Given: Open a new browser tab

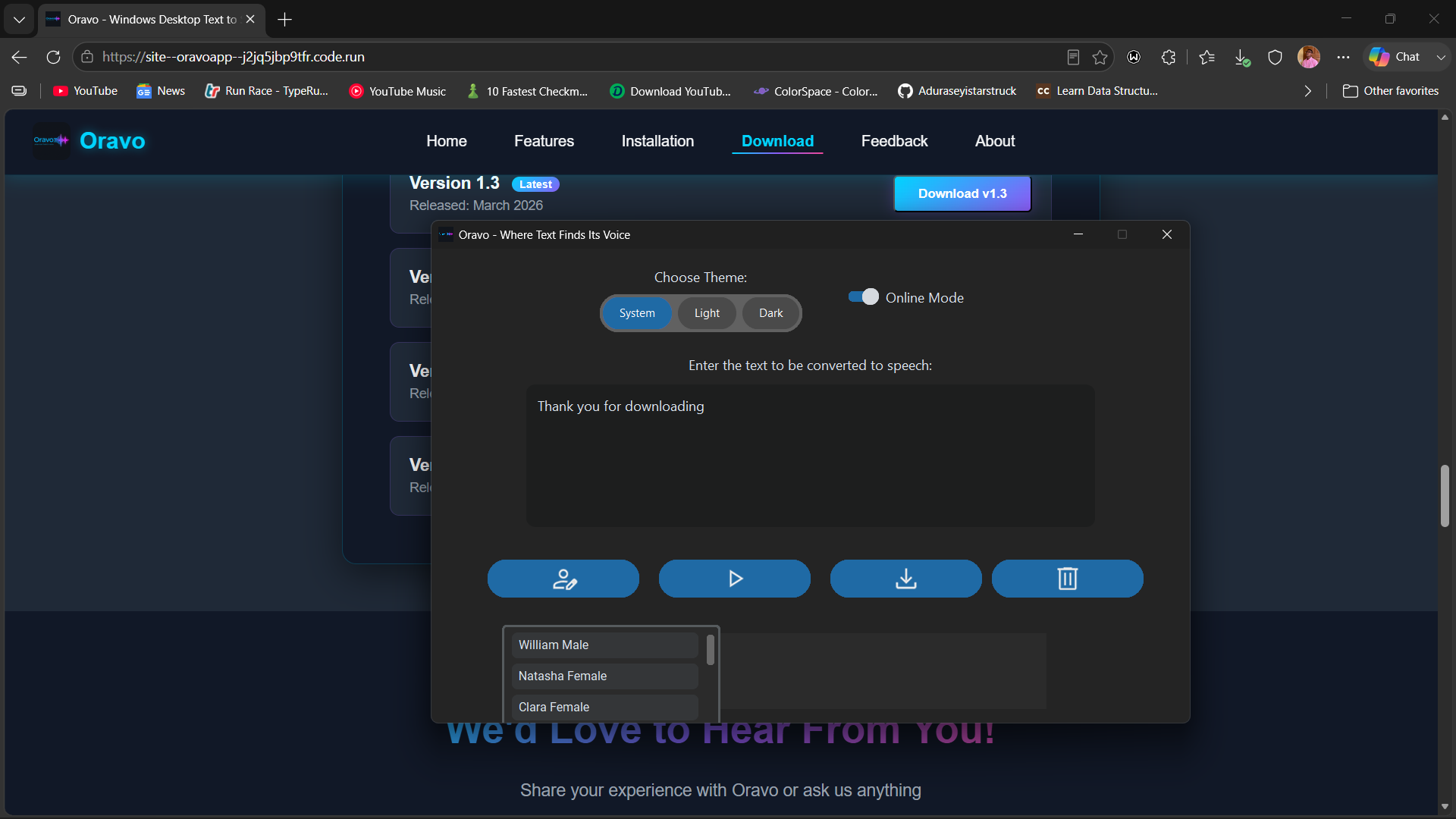Looking at the screenshot, I should [285, 20].
